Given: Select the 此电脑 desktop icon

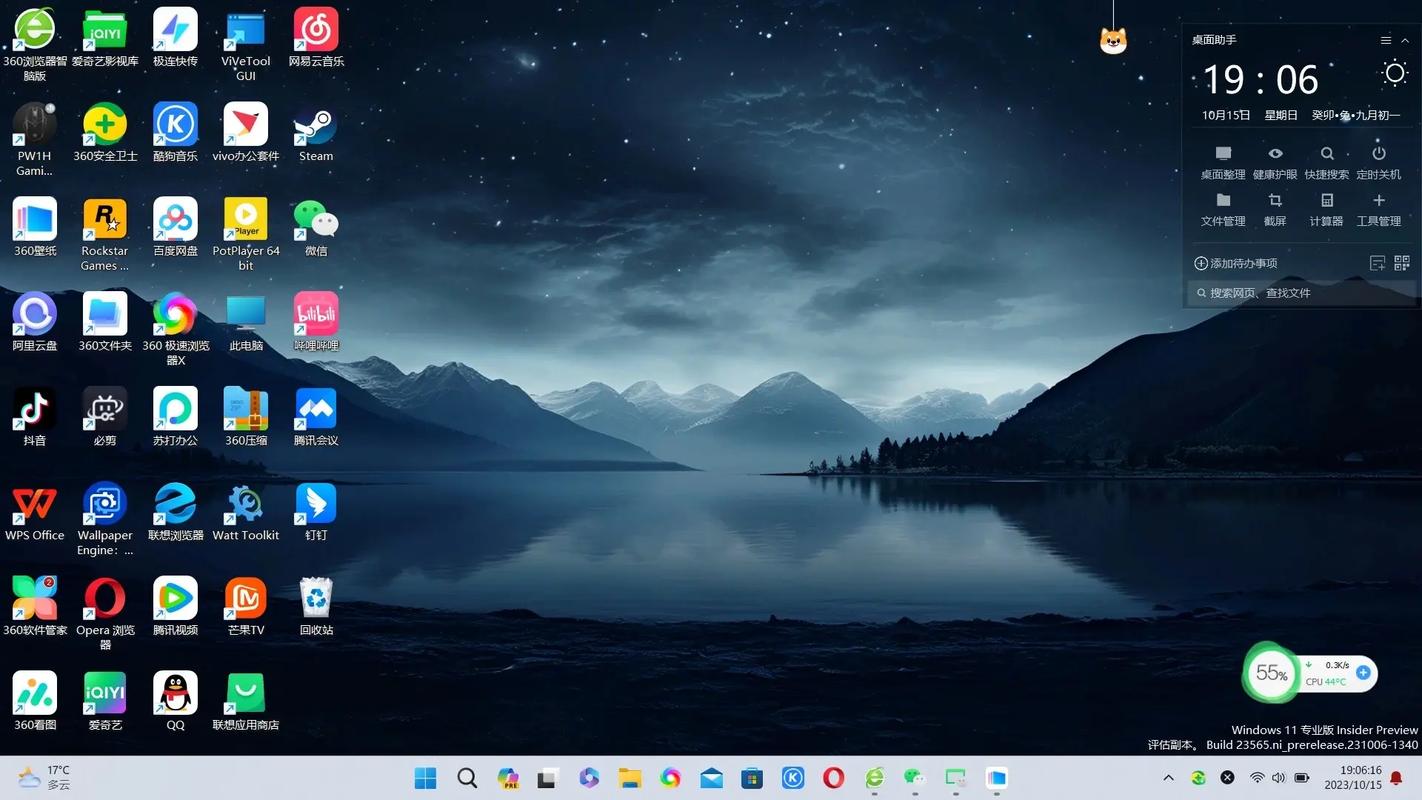Looking at the screenshot, I should tap(246, 323).
